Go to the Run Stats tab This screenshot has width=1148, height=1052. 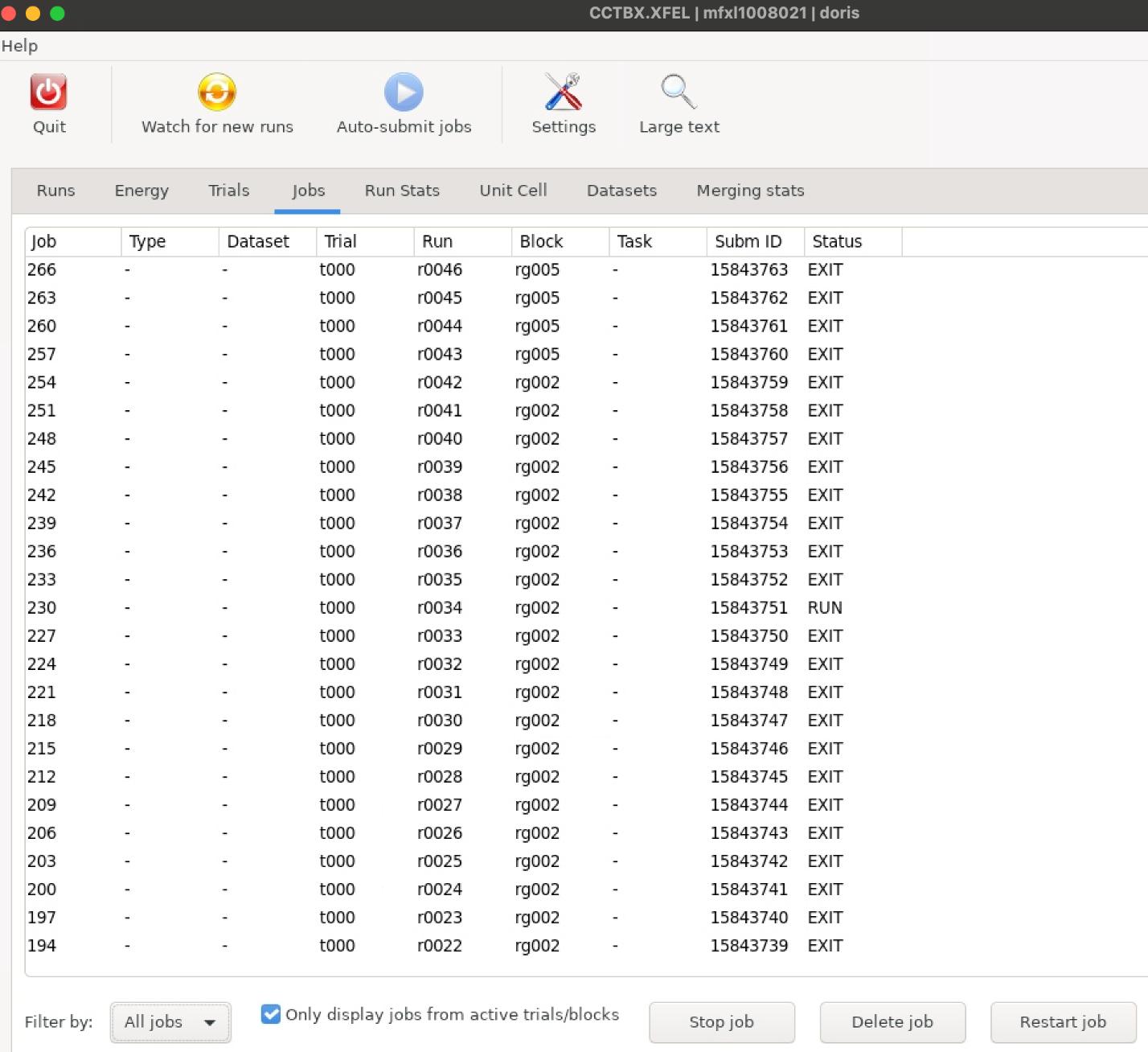(x=402, y=191)
